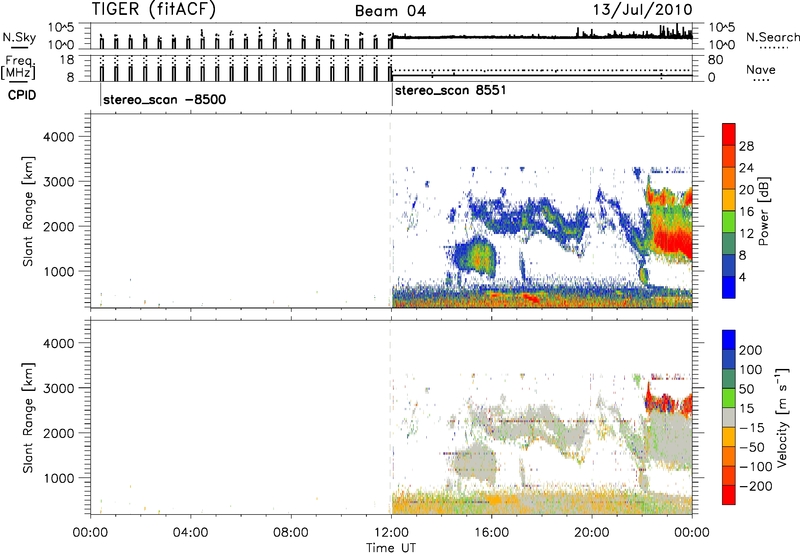Viewport: 800px width, 554px height.
Task: Click the "04:00" time tick label
Action: coord(190,533)
